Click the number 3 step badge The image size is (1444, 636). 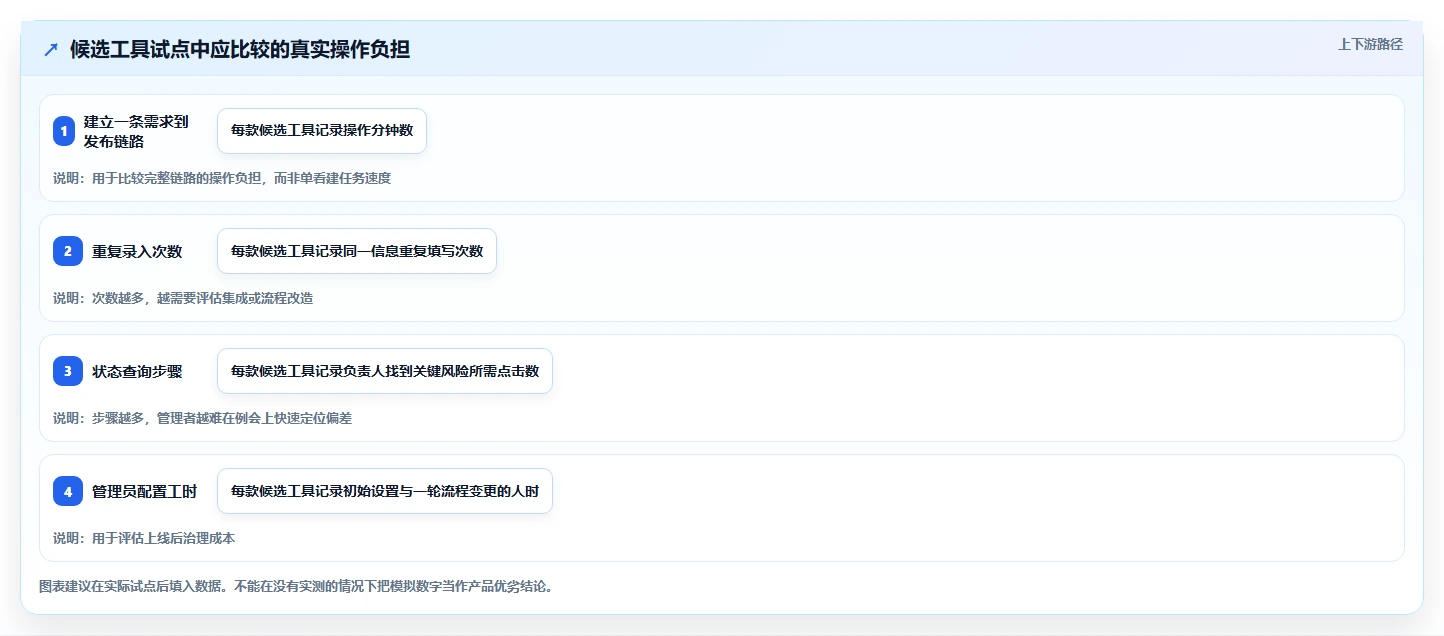coord(68,371)
